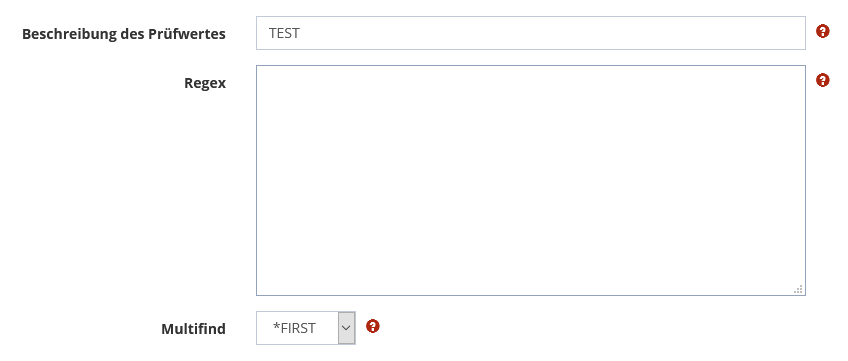Show the help tooltip beside Regex
848x361 pixels.
(822, 81)
